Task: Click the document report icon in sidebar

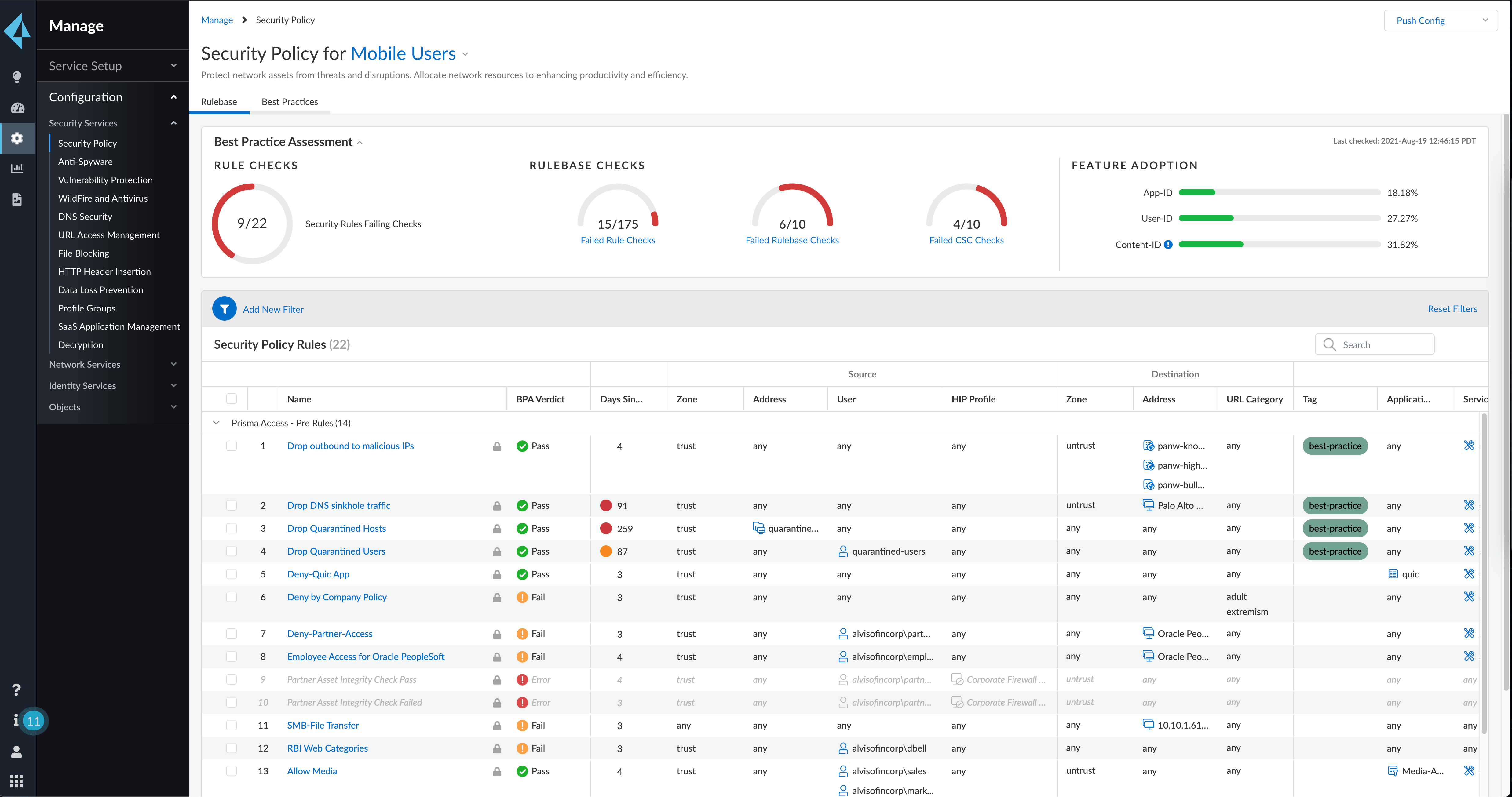Action: point(17,199)
